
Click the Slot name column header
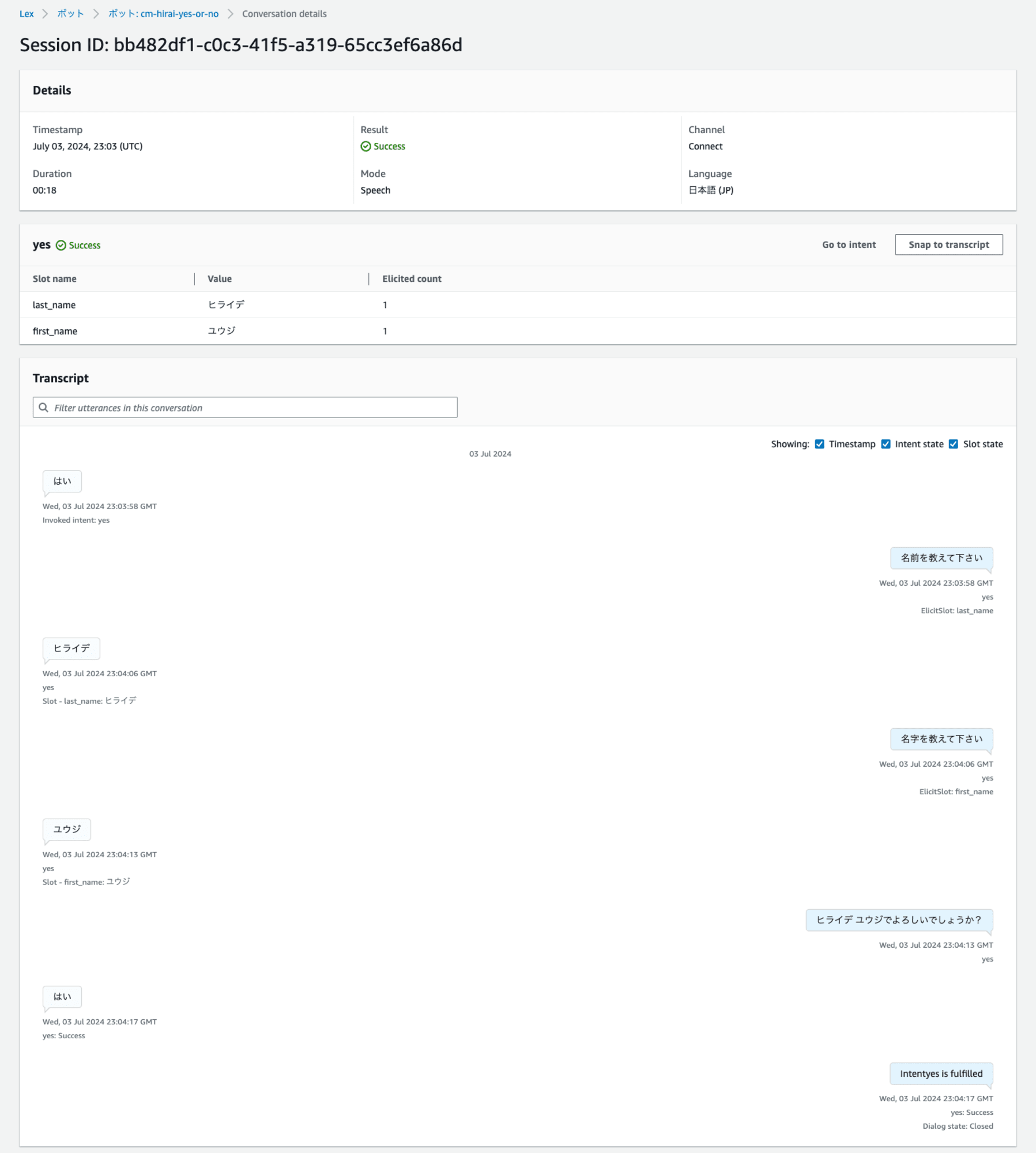tap(55, 279)
